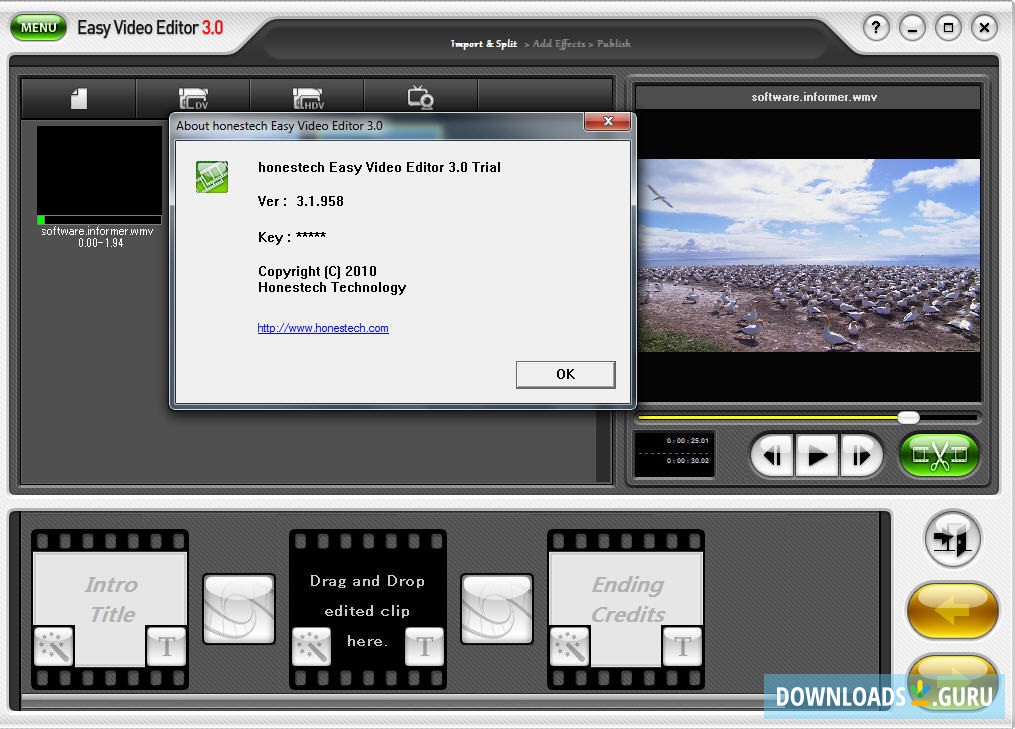Click the yellow back arrow button
The height and width of the screenshot is (729, 1015).
tap(951, 610)
